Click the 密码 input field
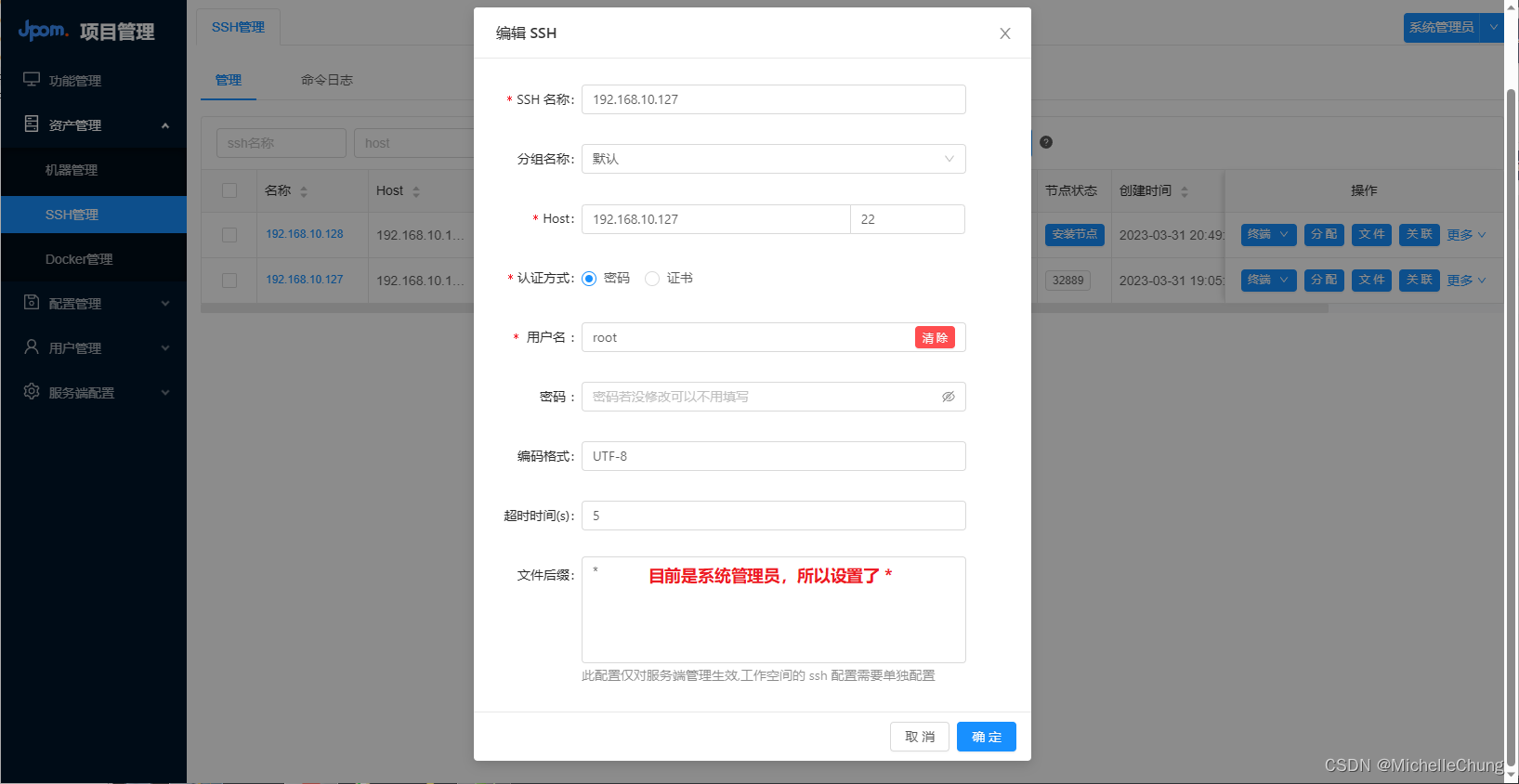 (774, 397)
